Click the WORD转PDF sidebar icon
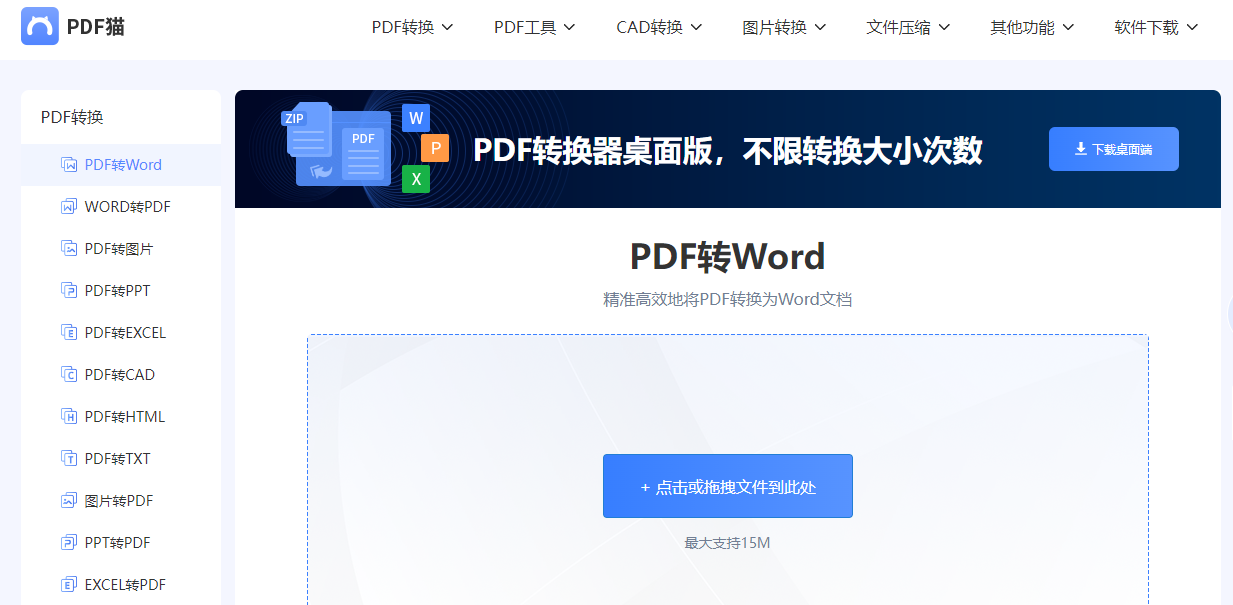 [x=69, y=207]
